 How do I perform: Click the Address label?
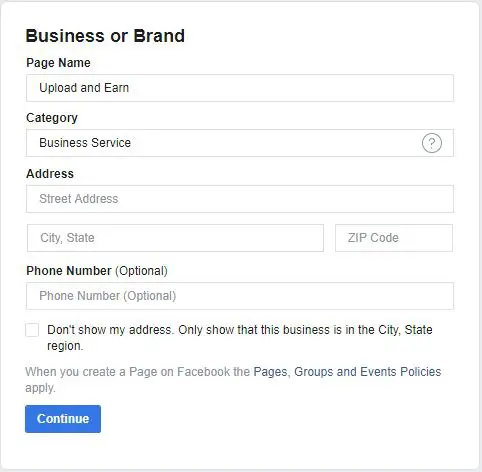pyautogui.click(x=50, y=174)
